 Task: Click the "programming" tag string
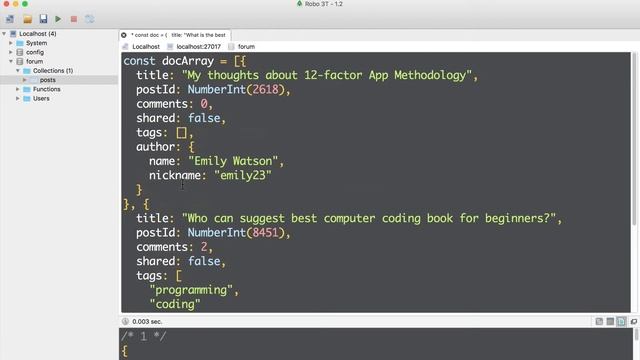coord(191,290)
